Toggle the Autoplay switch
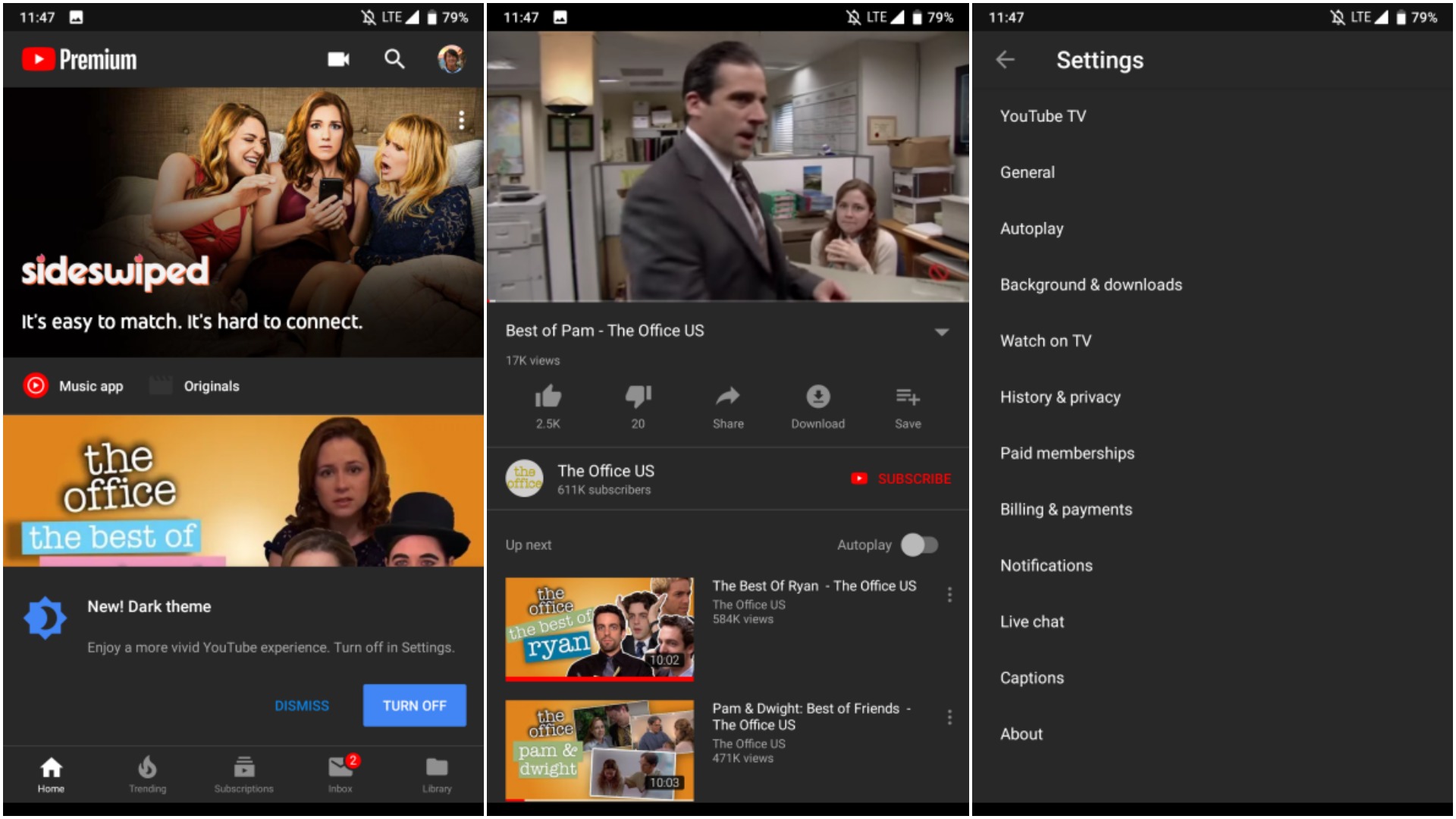This screenshot has width=1456, height=819. [919, 544]
